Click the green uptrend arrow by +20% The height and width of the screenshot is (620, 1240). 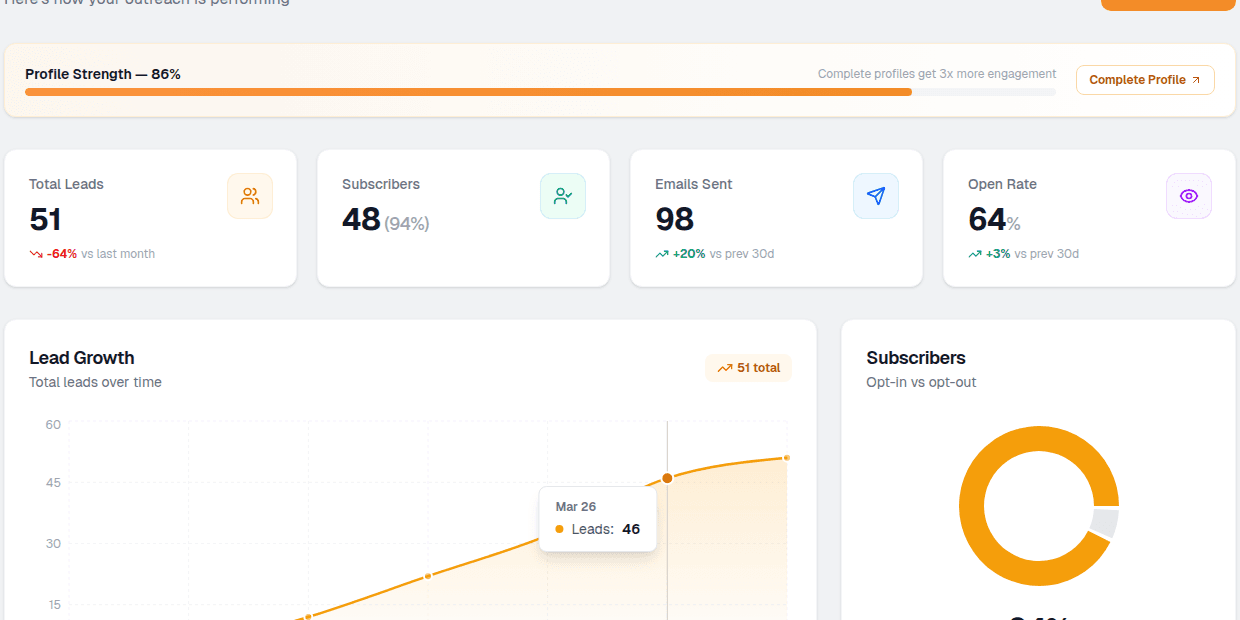coord(662,254)
